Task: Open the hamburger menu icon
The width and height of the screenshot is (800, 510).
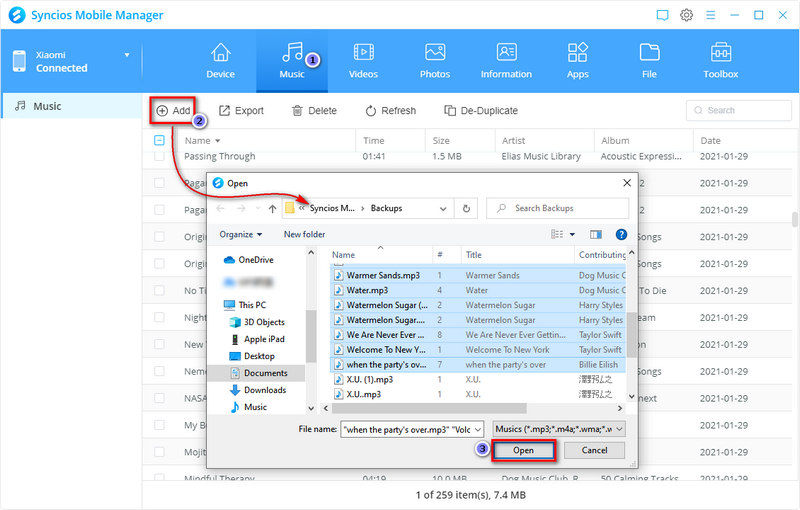Action: pos(710,15)
